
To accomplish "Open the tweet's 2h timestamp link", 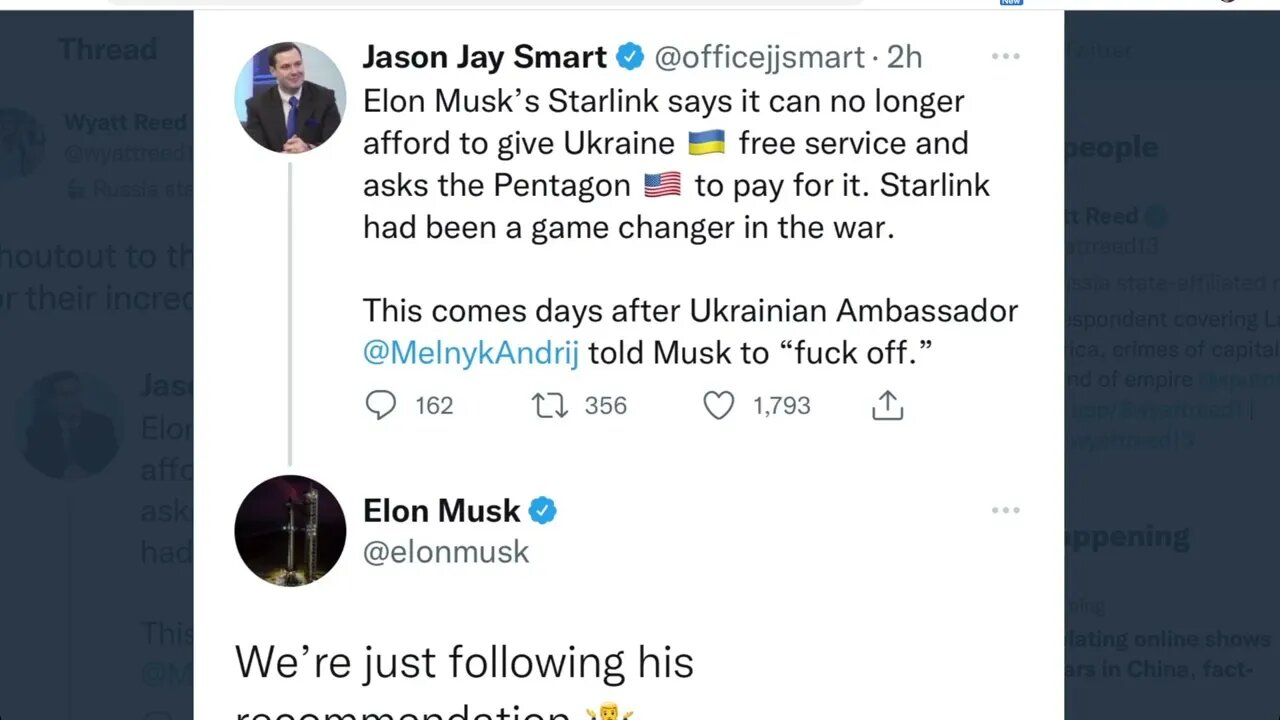I will click(x=904, y=57).
